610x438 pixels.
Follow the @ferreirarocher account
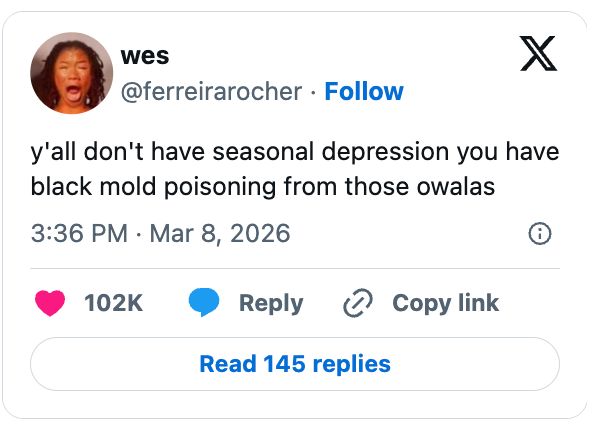[364, 91]
